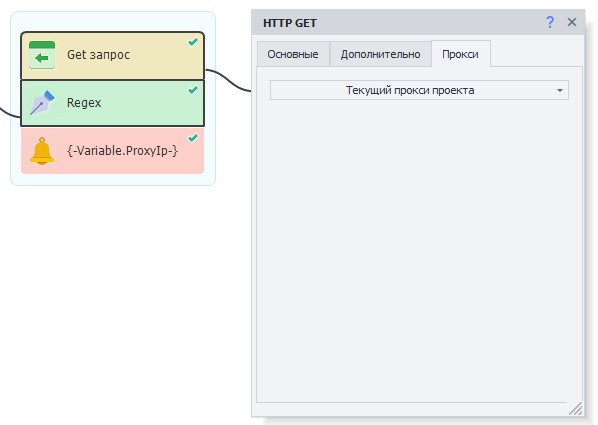Click the dropdown arrow of the proxy selector
The image size is (598, 425).
[559, 90]
